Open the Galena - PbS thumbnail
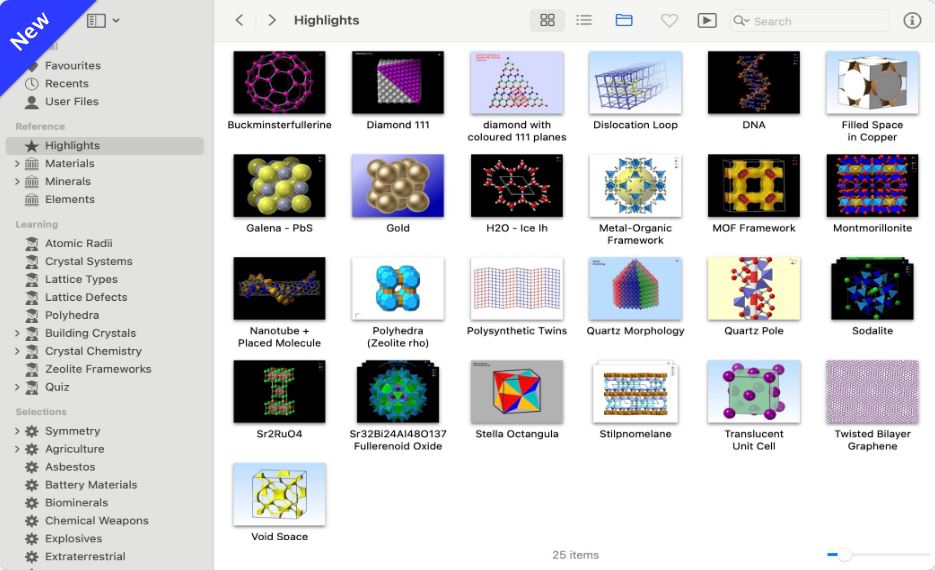Viewport: 935px width, 570px height. click(x=279, y=185)
